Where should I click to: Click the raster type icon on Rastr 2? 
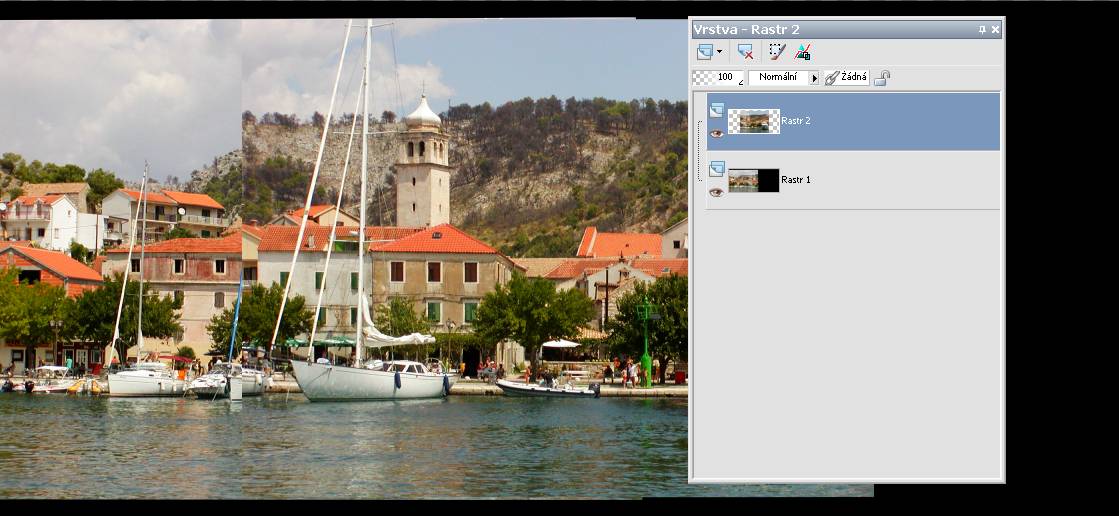pos(717,109)
